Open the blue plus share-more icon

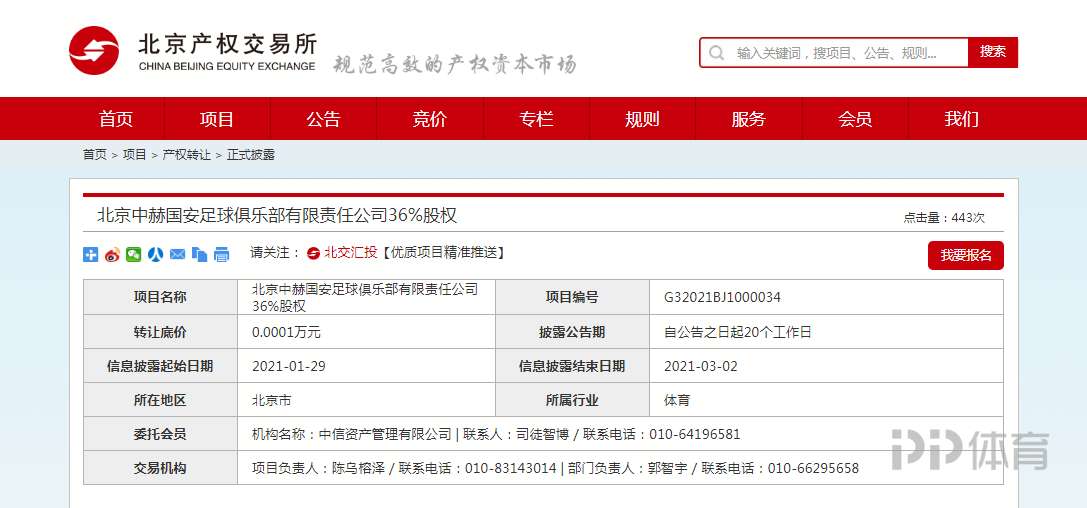tap(91, 254)
